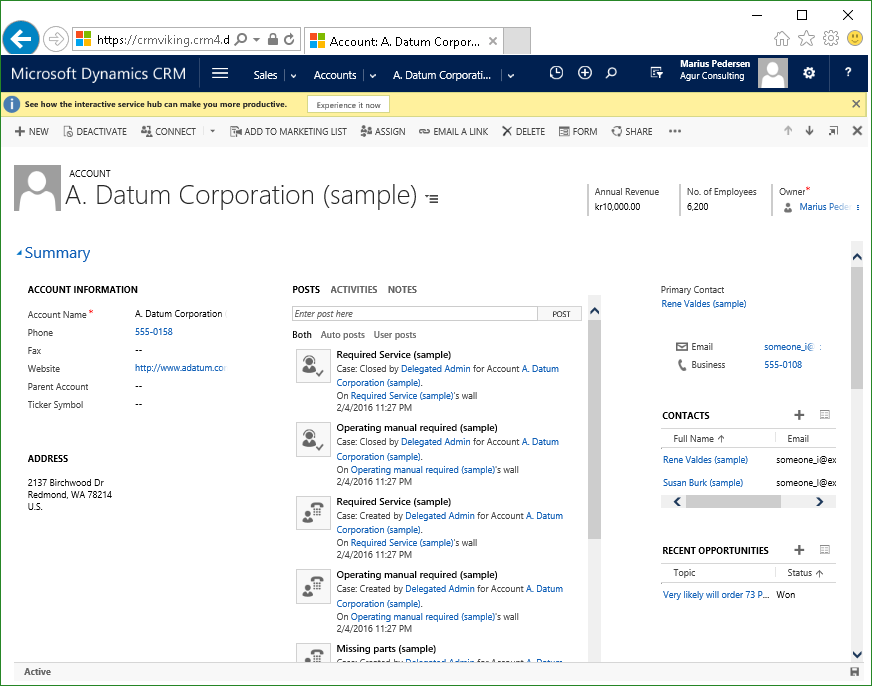Click the browser forward arrow
This screenshot has height=686, width=872.
56,39
